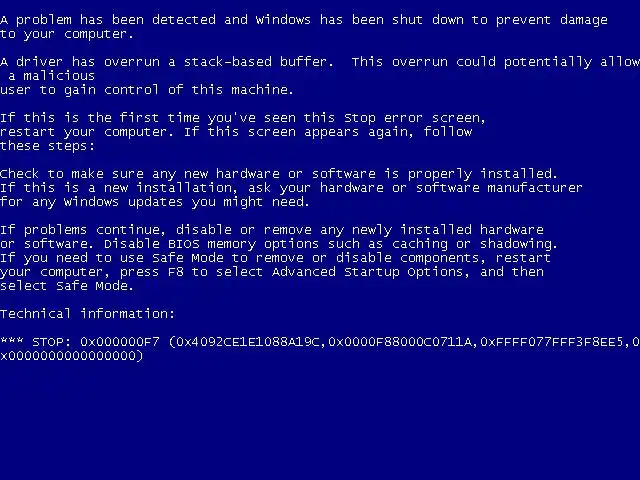Image resolution: width=640 pixels, height=480 pixels.
Task: Click the phrase 'windows updates you might need.'
Action: pyautogui.click(x=187, y=202)
